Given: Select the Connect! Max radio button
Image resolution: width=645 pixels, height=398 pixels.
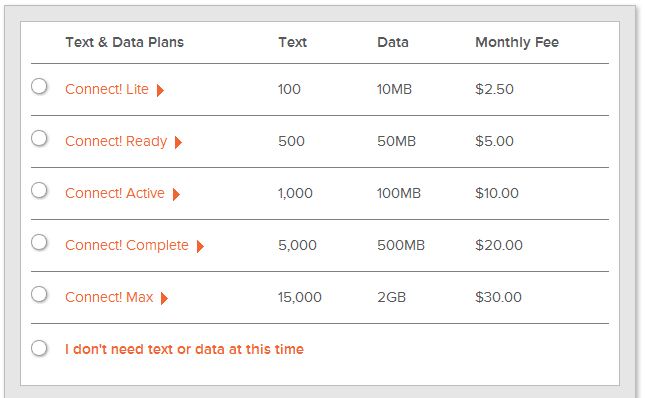Looking at the screenshot, I should point(39,294).
